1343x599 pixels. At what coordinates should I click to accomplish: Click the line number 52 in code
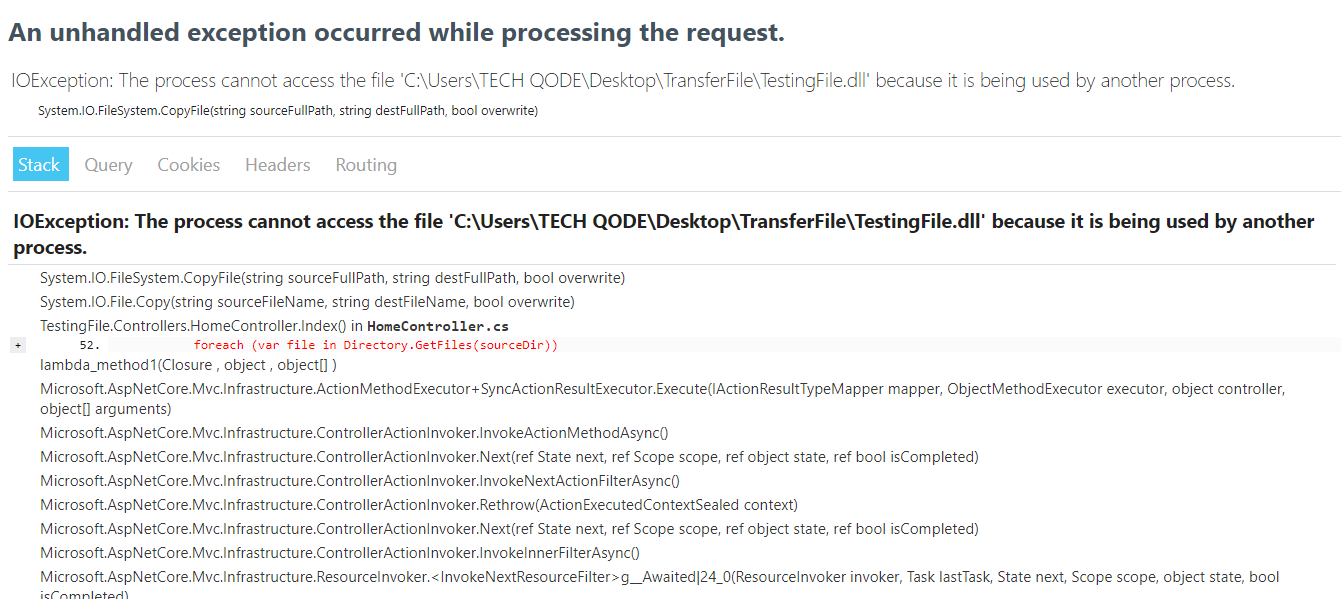coord(89,345)
